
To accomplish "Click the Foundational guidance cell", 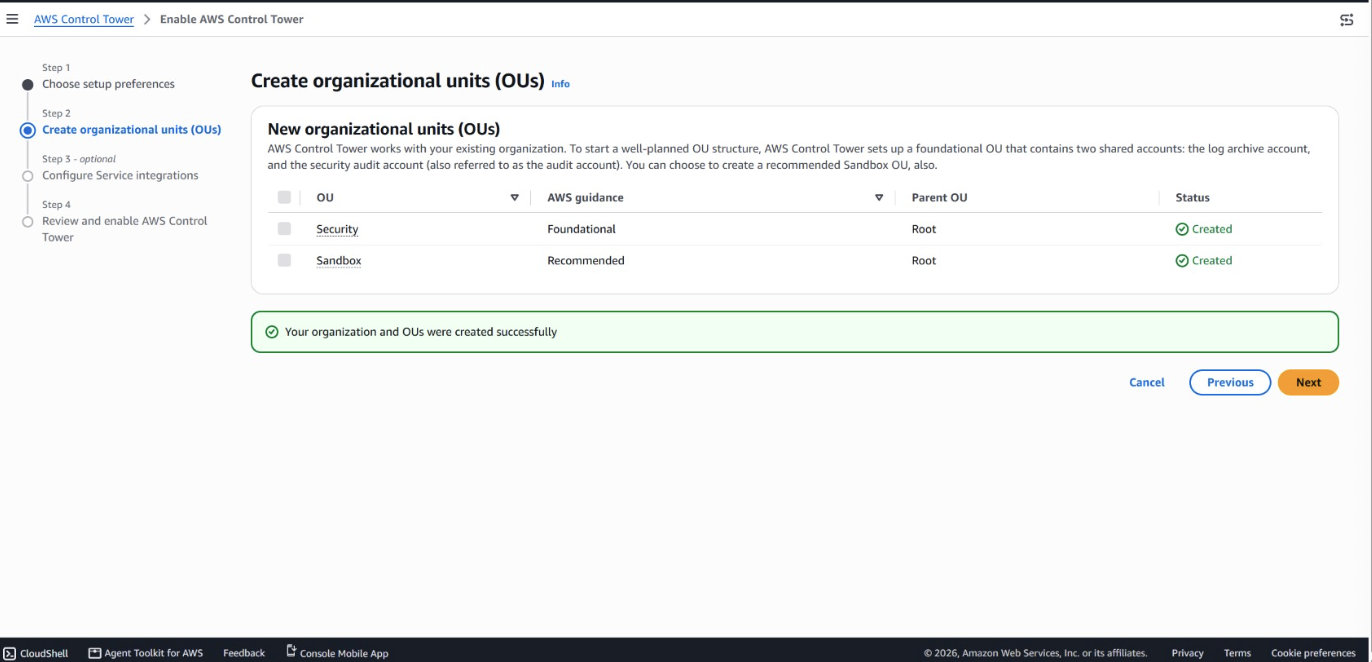I will point(581,229).
